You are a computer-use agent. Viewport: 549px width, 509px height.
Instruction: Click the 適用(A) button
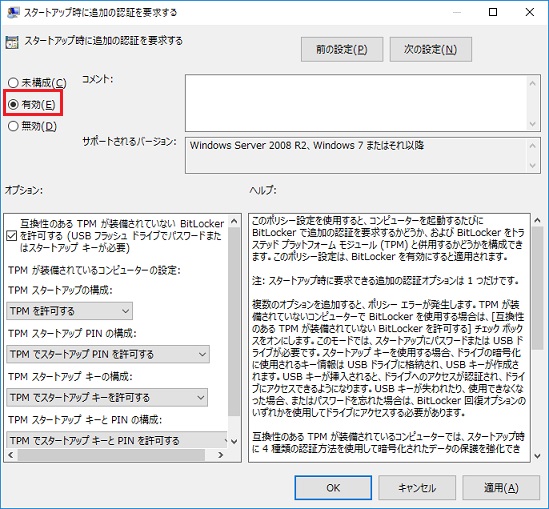(501, 488)
